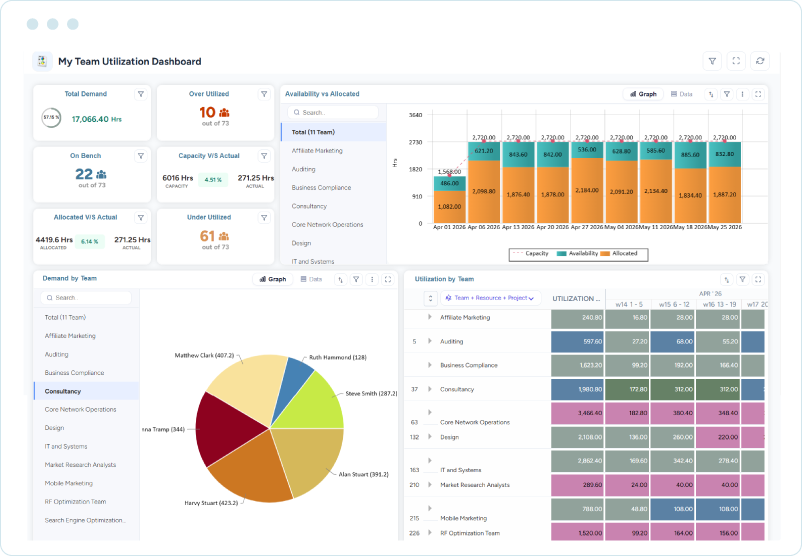
Task: Click the w14 1 - 5 week column header
Action: (629, 304)
